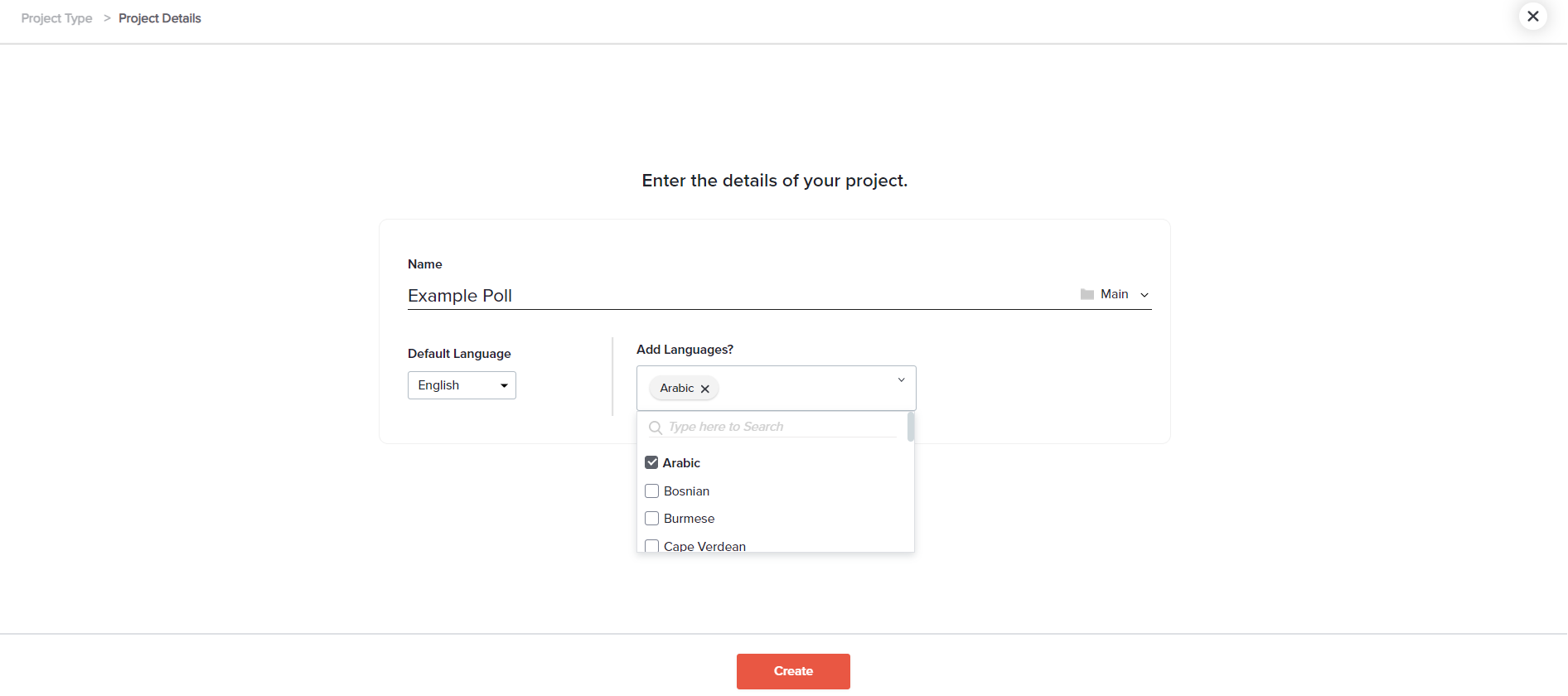Click the Main folder icon
This screenshot has width=1568, height=696.
coord(1087,295)
